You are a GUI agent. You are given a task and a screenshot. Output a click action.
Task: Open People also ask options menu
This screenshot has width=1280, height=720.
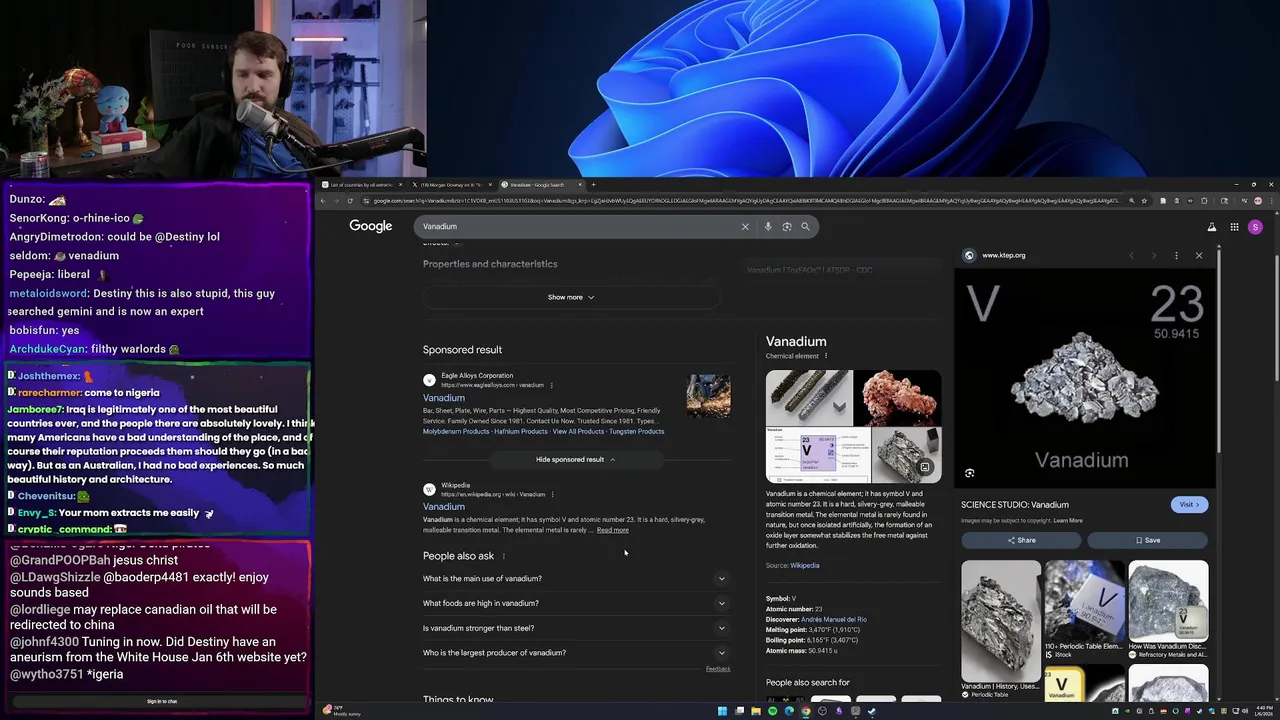503,556
